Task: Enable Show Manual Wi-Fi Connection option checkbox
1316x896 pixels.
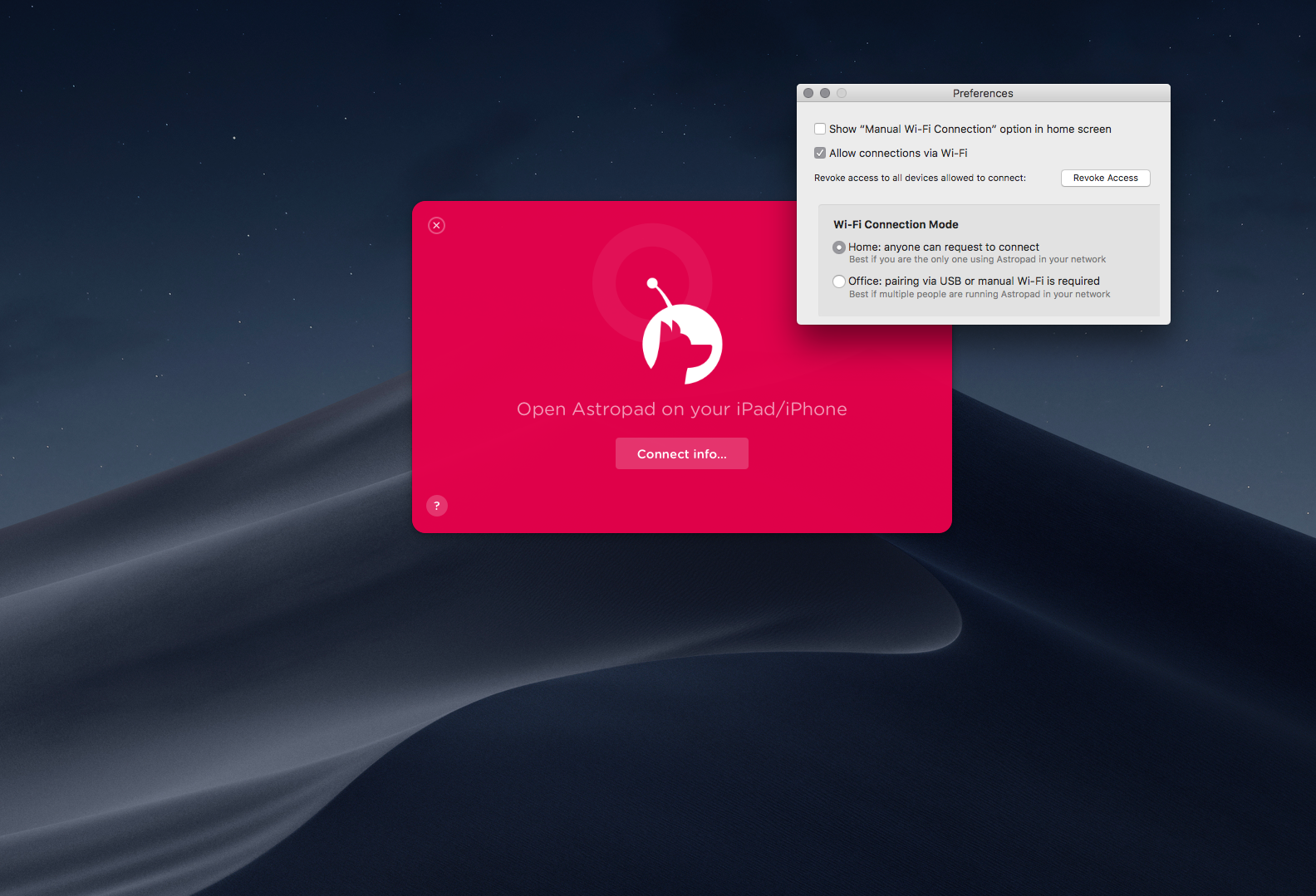Action: tap(820, 129)
